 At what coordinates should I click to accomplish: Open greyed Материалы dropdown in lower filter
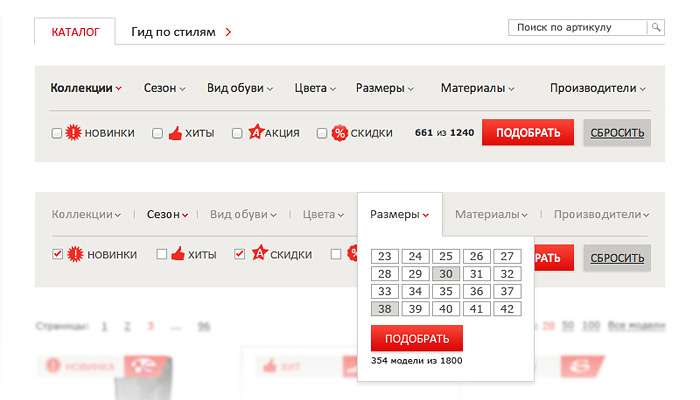pyautogui.click(x=492, y=214)
